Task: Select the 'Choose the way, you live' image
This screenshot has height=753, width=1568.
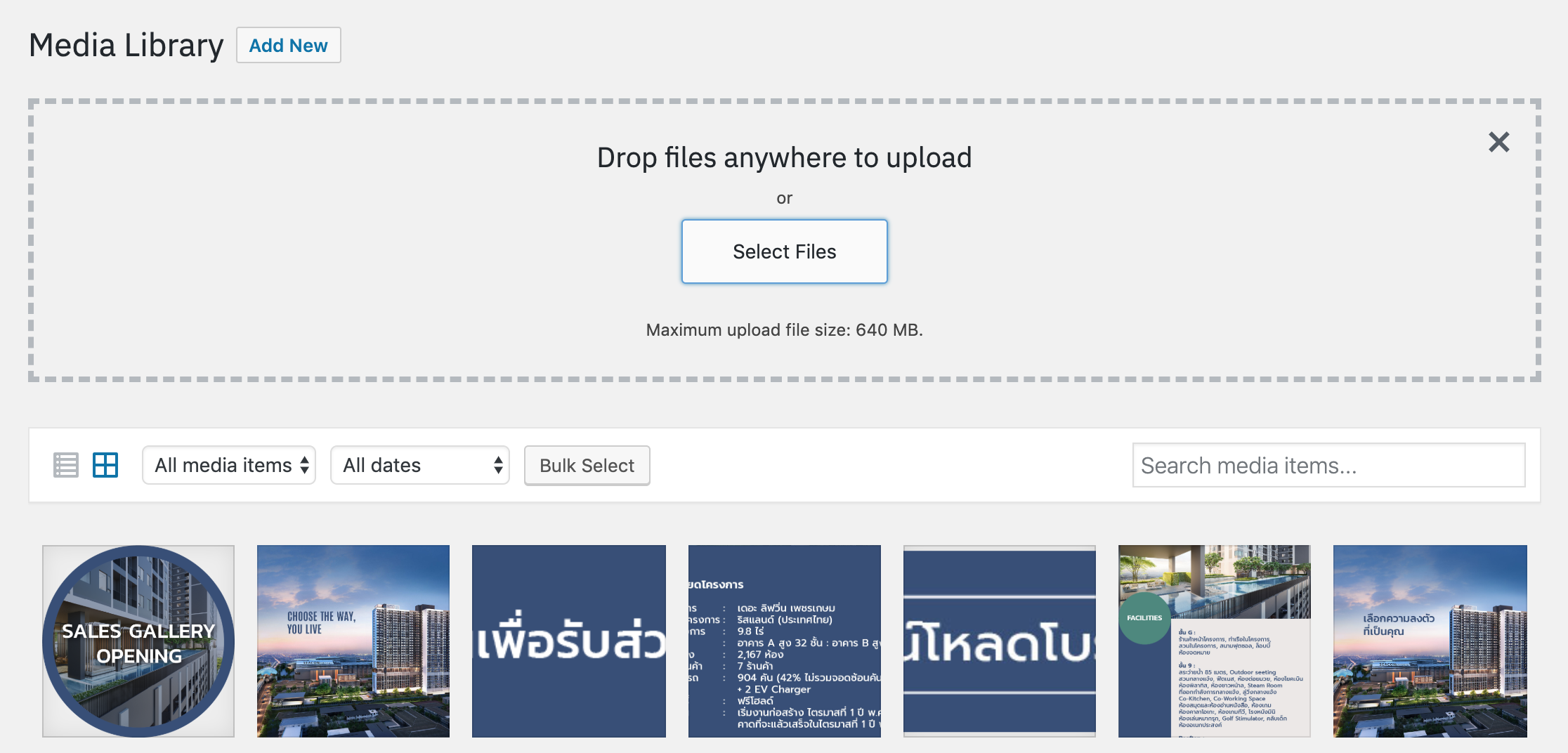Action: (353, 641)
